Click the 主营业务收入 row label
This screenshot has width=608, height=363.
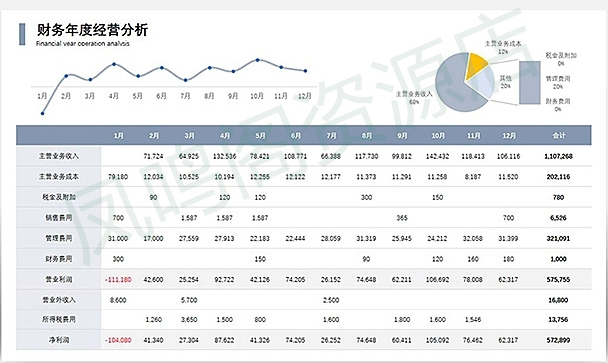coord(59,156)
